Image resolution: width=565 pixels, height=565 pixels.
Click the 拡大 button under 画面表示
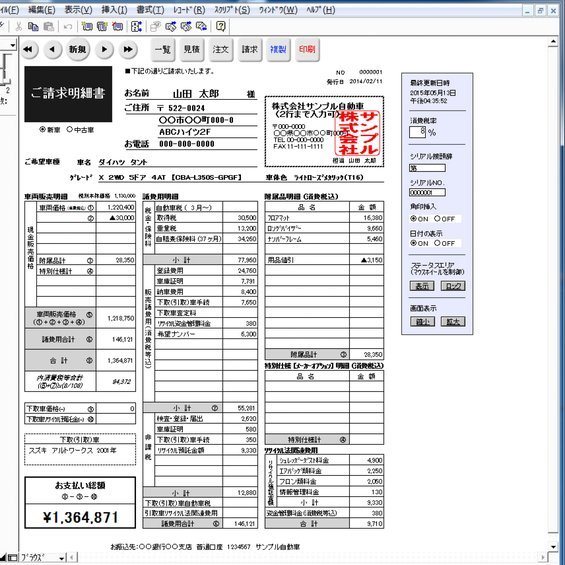453,321
